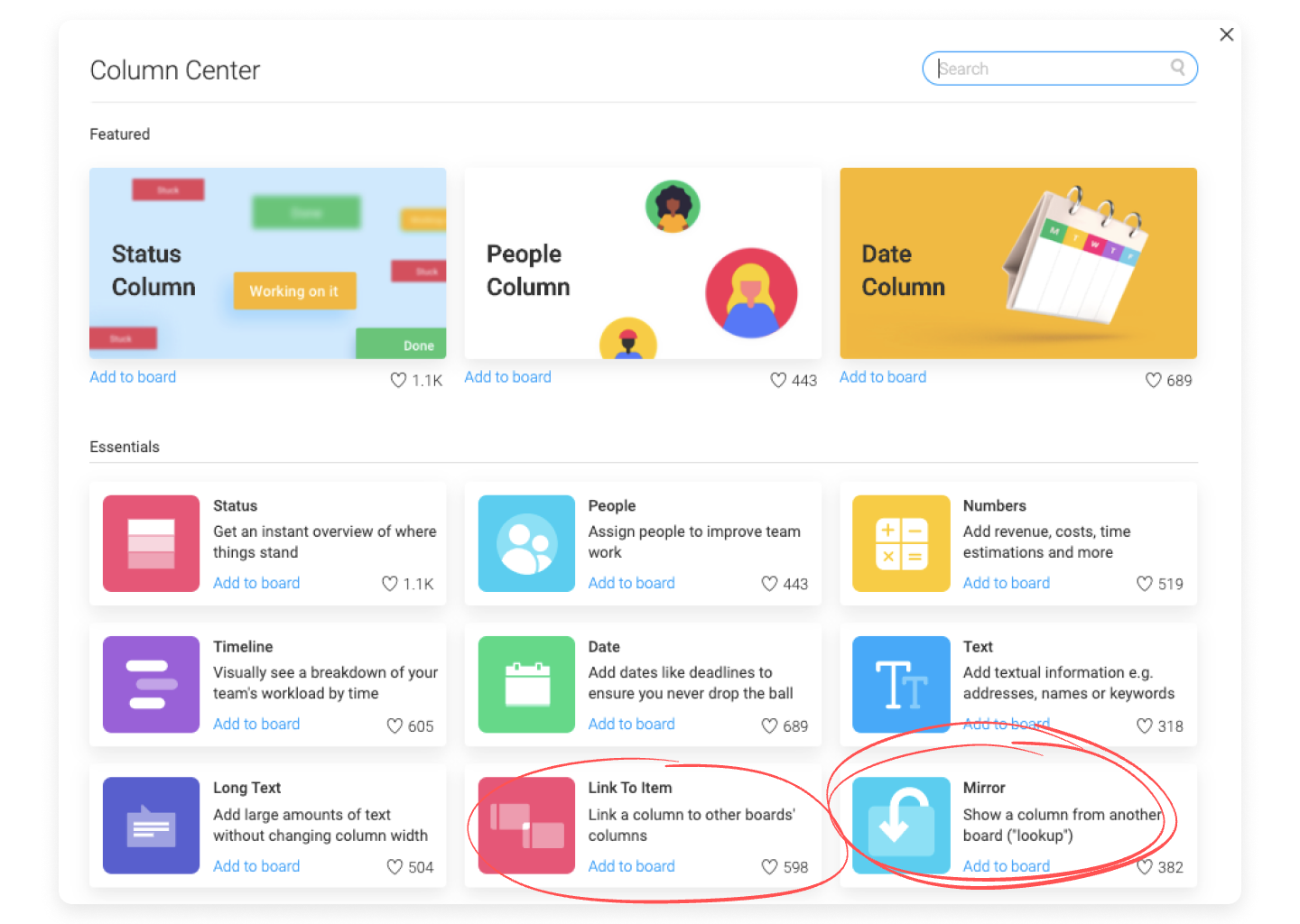Select the People column blue icon

tap(526, 543)
